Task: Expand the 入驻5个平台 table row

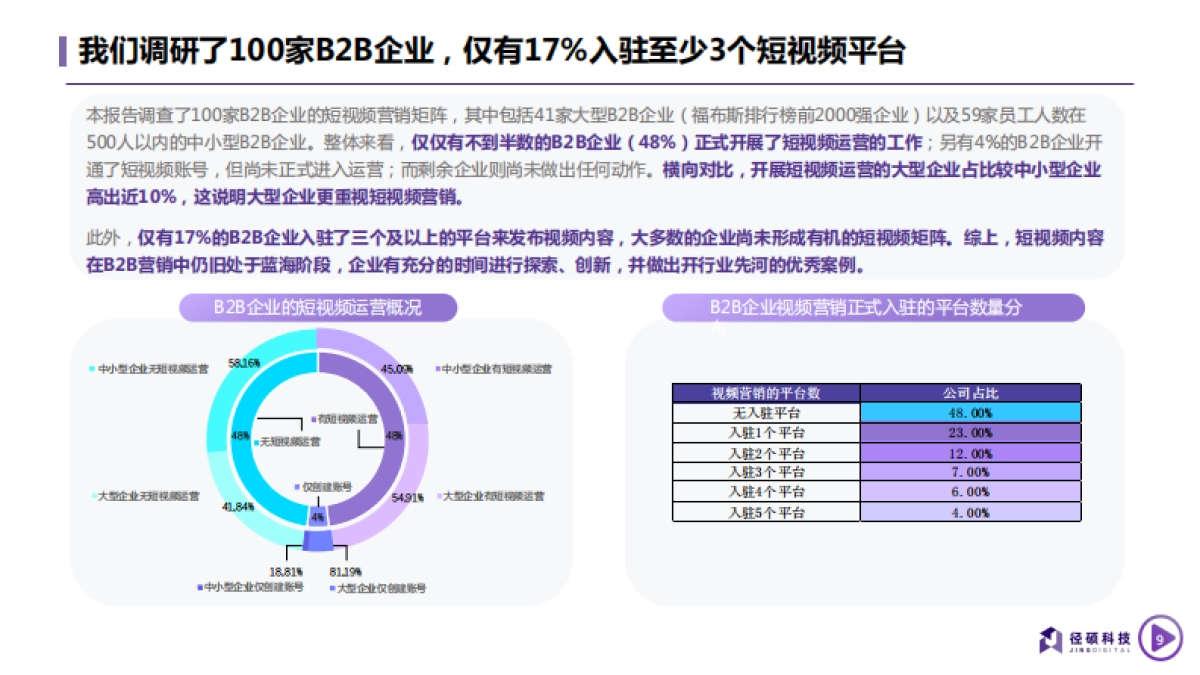Action: tap(768, 511)
